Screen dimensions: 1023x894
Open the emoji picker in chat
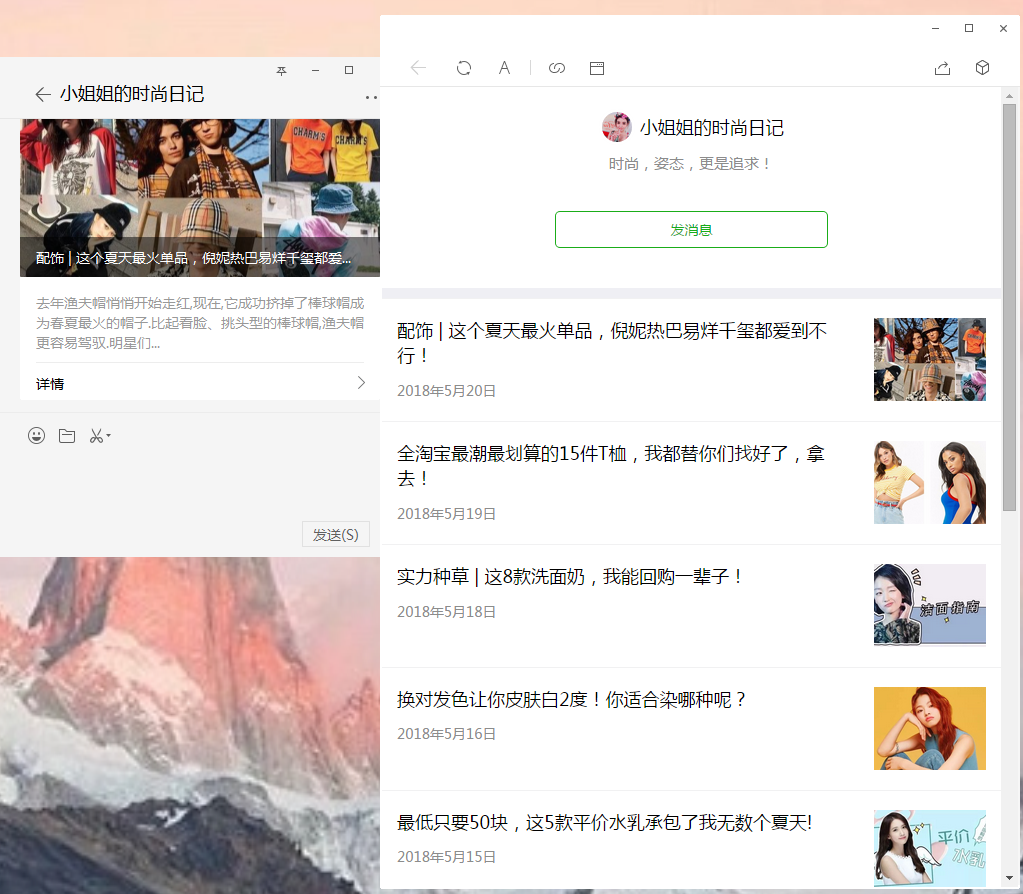(37, 436)
